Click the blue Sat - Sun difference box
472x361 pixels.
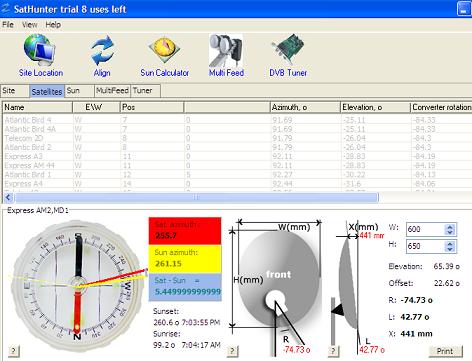coord(185,287)
